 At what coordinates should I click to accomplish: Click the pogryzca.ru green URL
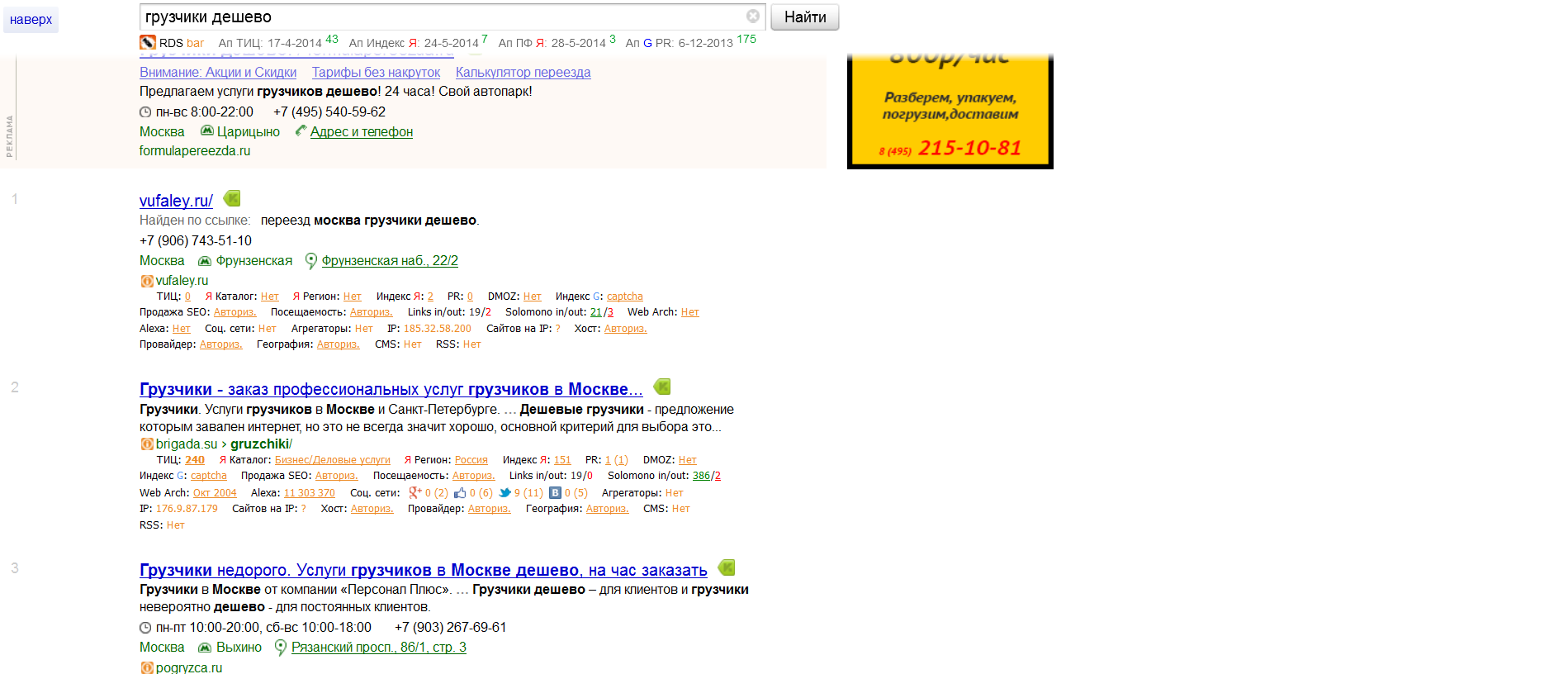(x=189, y=667)
